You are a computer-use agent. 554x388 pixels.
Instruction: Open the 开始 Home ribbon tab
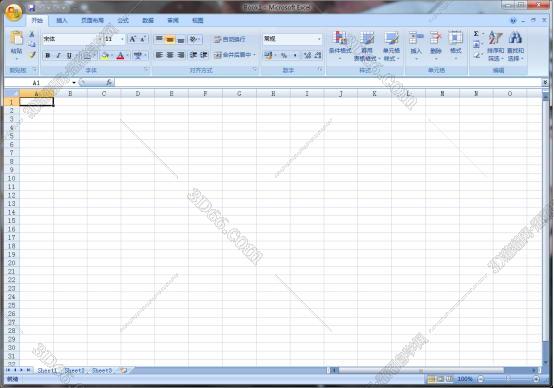[37, 20]
